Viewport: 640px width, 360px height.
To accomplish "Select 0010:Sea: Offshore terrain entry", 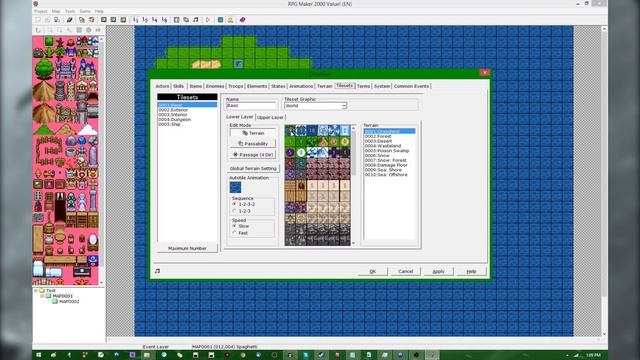I will pos(386,175).
